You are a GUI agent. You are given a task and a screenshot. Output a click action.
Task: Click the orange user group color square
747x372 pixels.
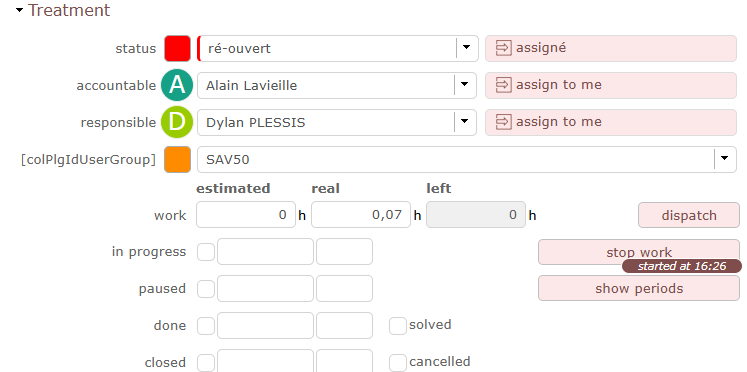(177, 159)
